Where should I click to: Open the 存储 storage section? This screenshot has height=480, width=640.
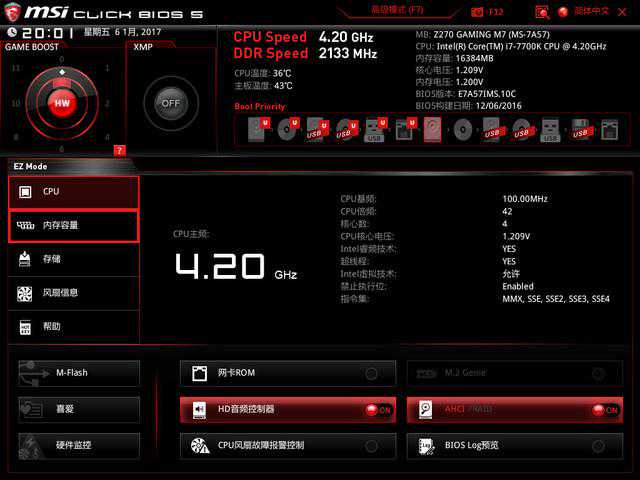pos(73,259)
